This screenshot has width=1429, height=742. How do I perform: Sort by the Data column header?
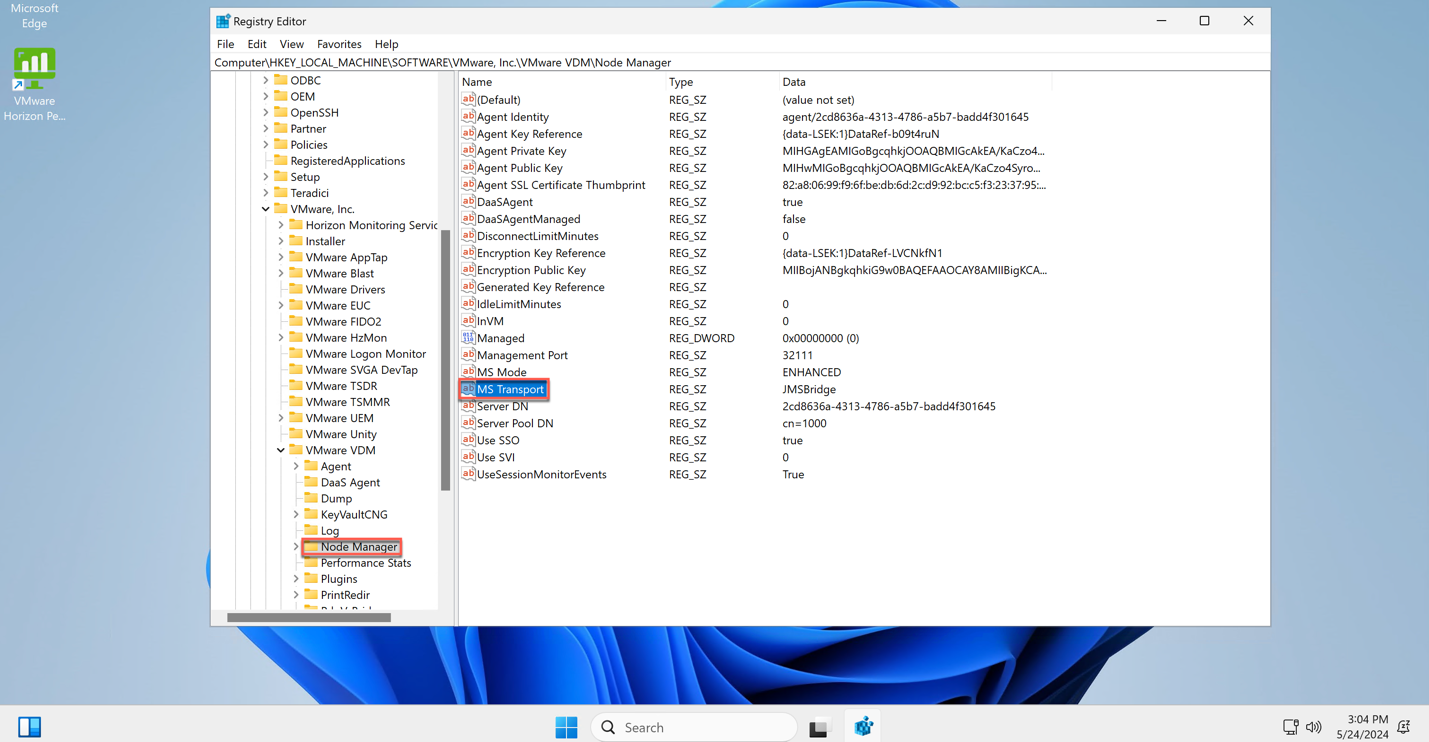[915, 82]
